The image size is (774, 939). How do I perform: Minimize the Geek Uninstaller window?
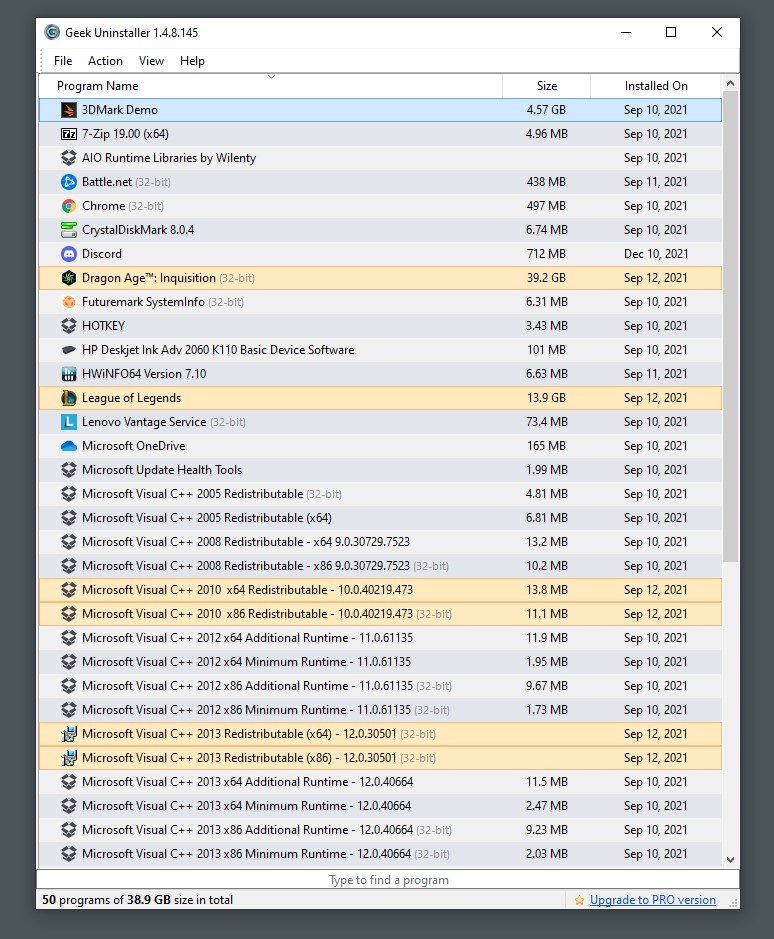click(626, 32)
